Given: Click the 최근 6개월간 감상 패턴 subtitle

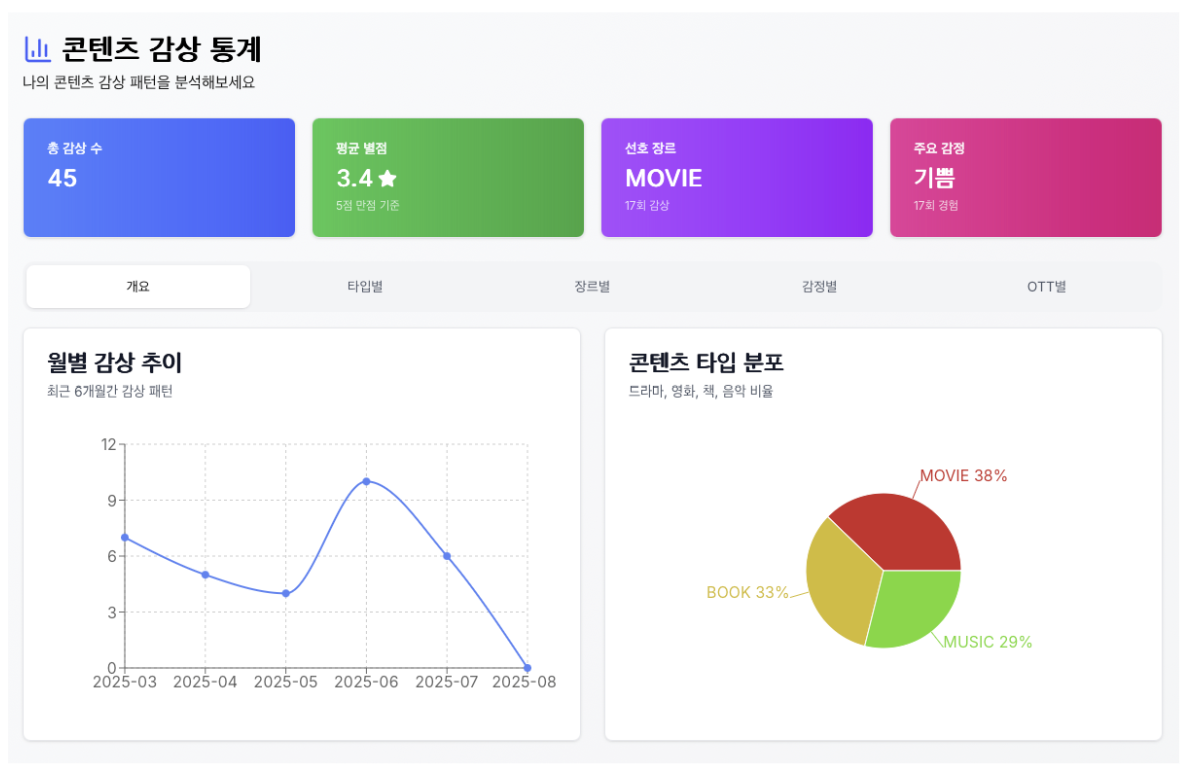Looking at the screenshot, I should 110,391.
